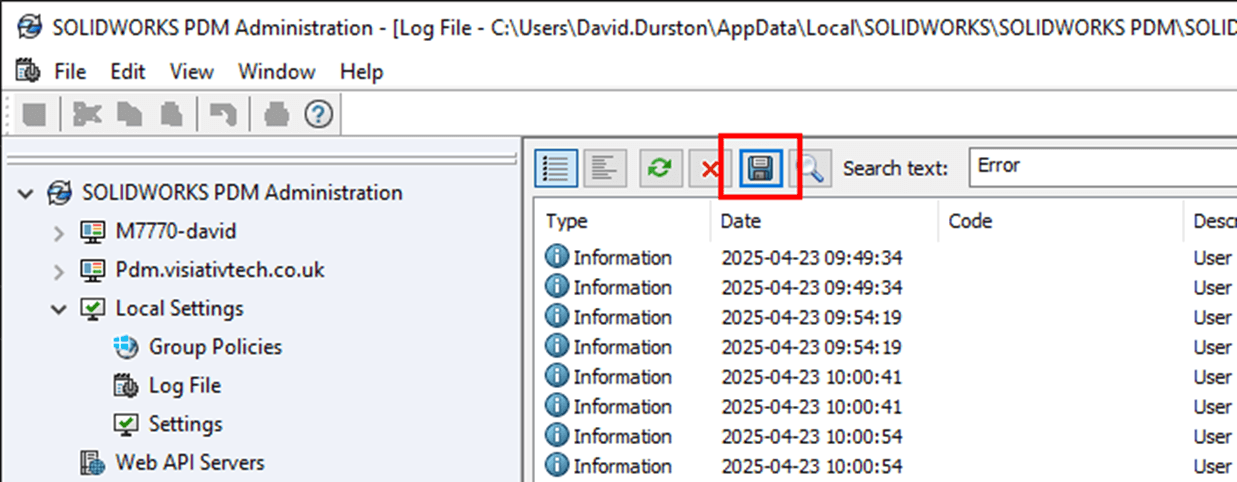Viewport: 1237px width, 482px height.
Task: Select the M7770-david tree item
Action: (x=176, y=232)
